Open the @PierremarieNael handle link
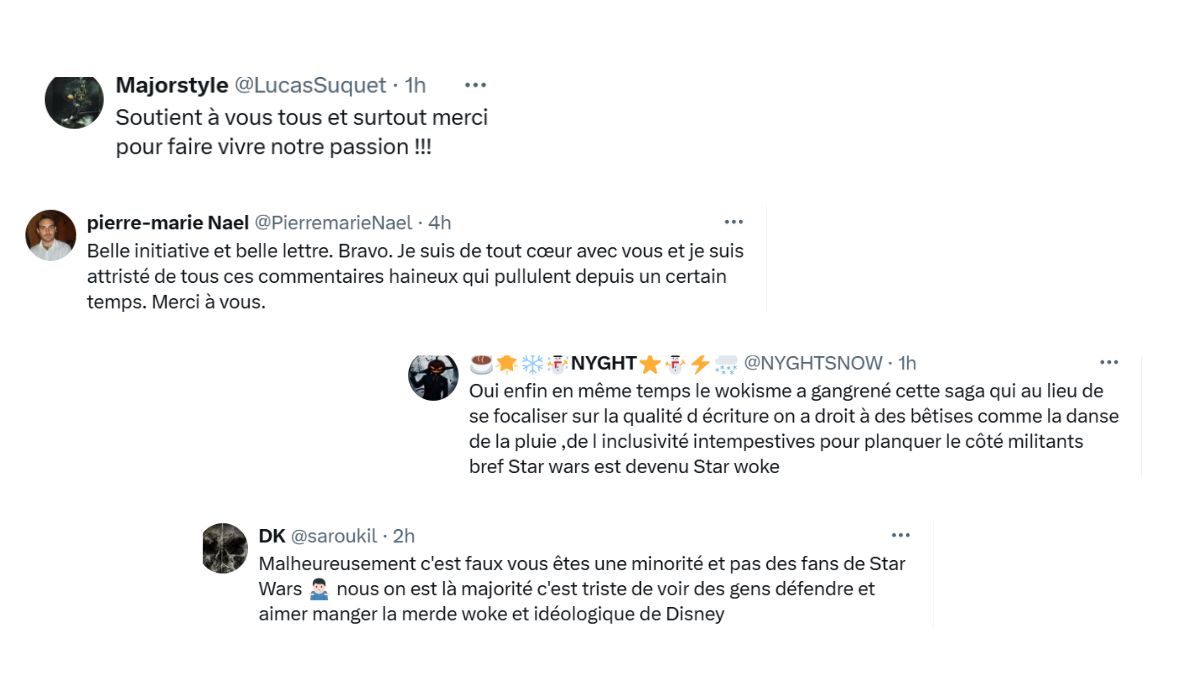This screenshot has width=1200, height=675. 333,222
